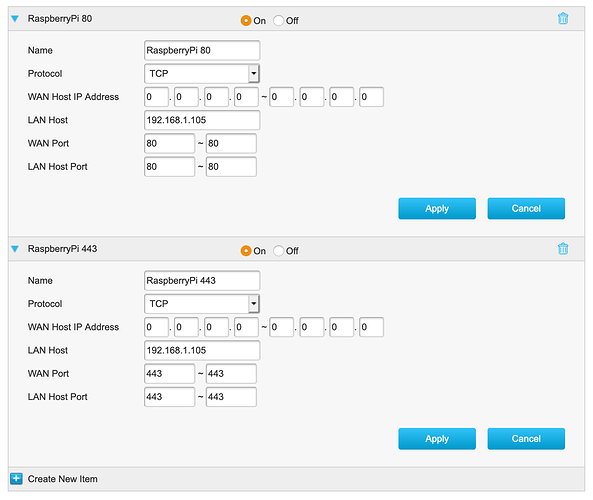Select Off radio for RaspberryPi 80

tap(278, 20)
